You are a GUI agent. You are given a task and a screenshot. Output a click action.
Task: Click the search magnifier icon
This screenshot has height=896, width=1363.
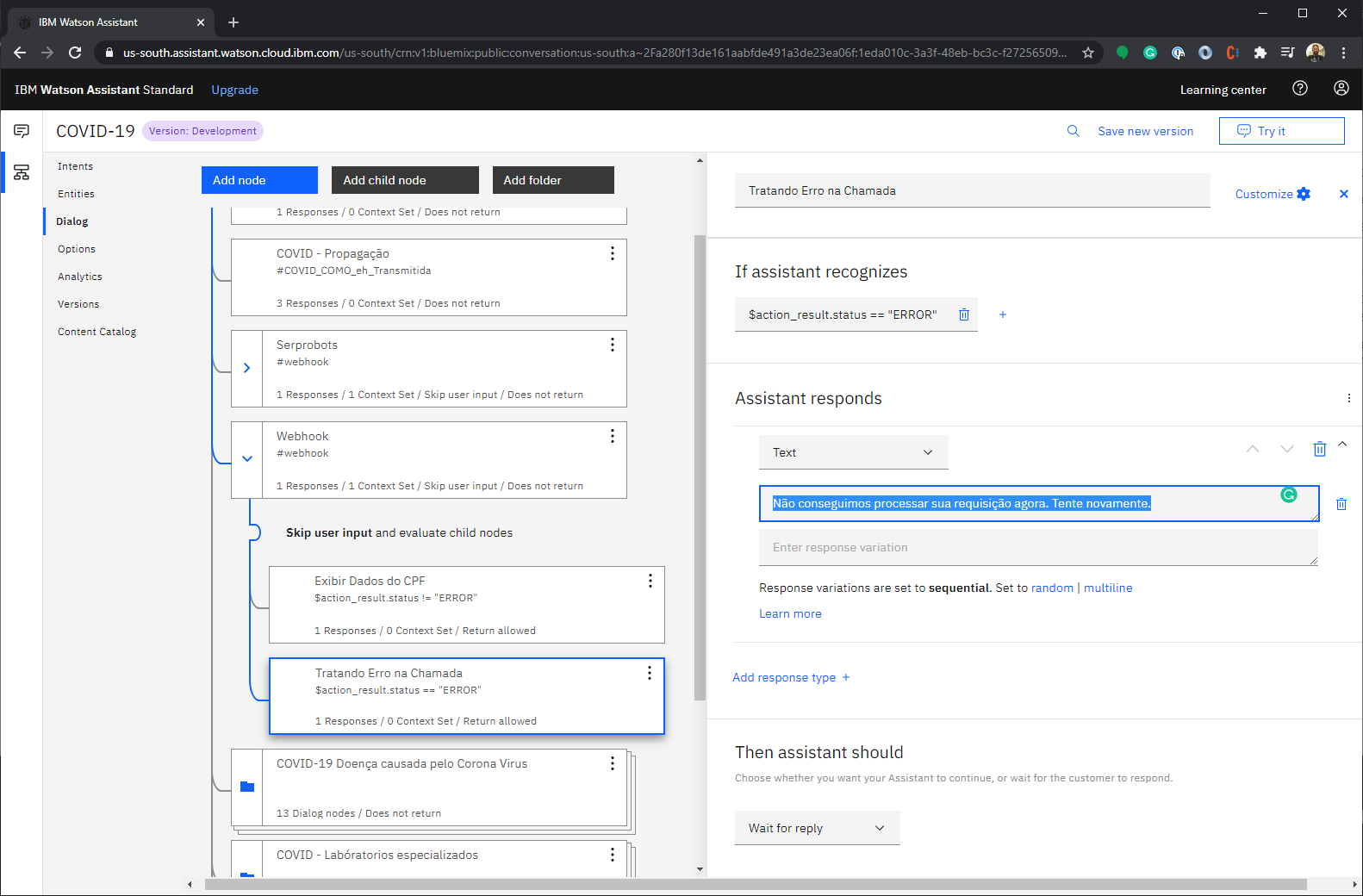[x=1073, y=131]
